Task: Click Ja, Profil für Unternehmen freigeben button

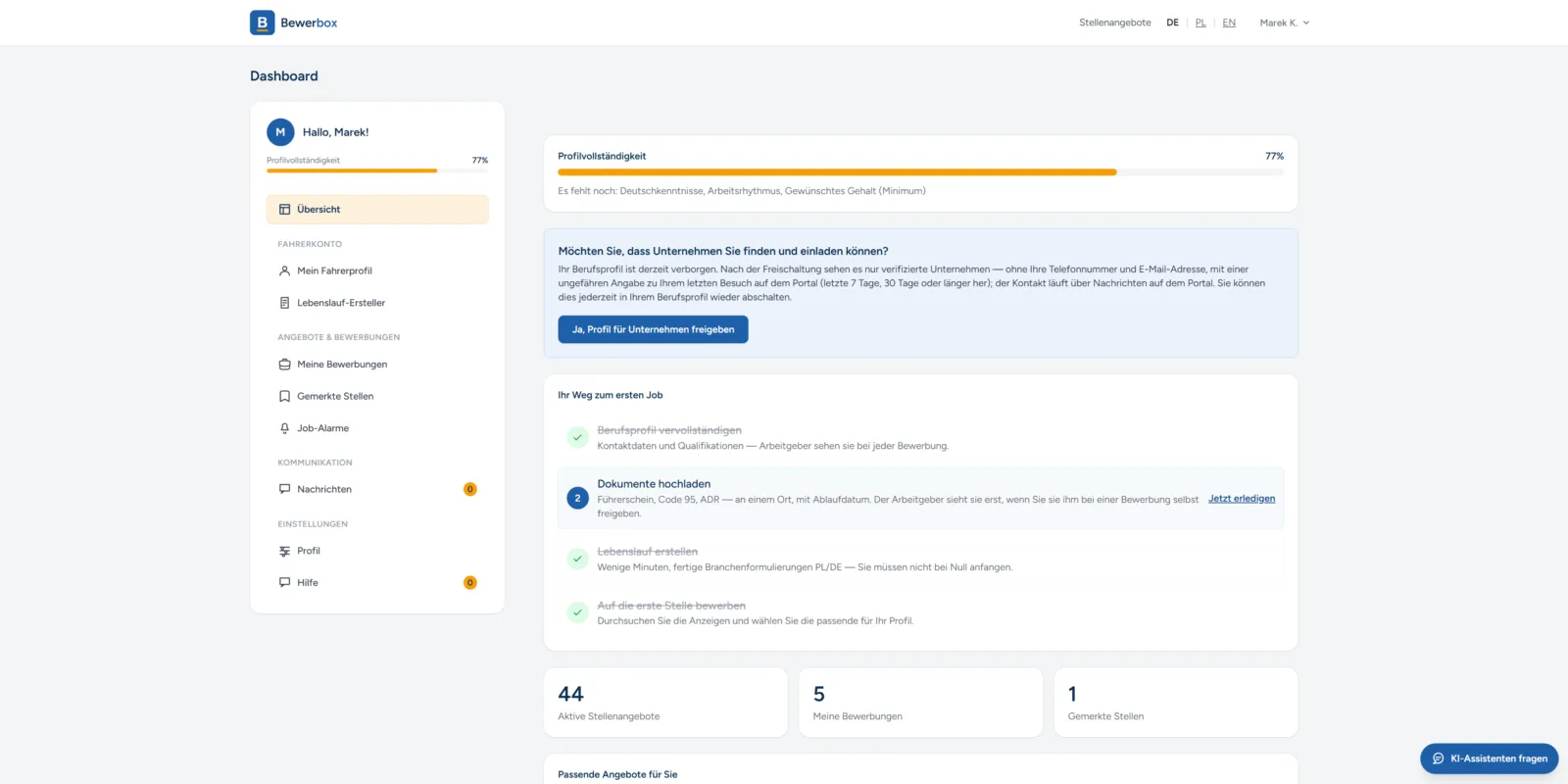Action: point(653,329)
